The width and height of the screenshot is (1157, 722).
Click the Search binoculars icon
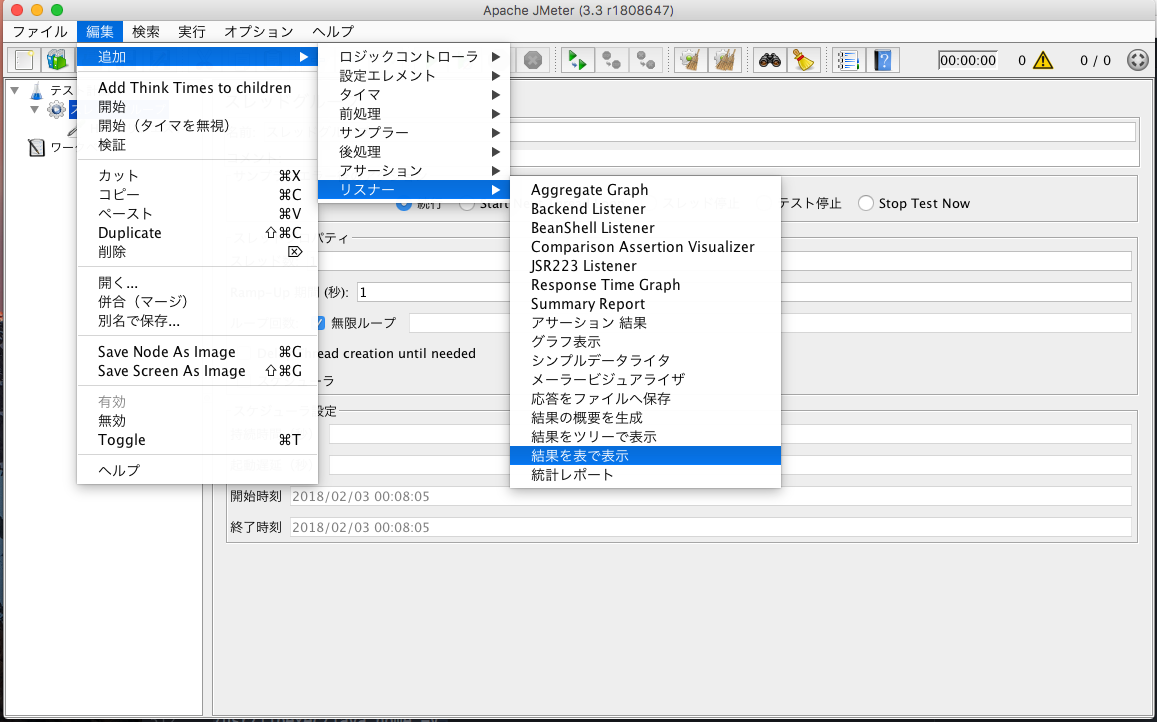point(769,60)
